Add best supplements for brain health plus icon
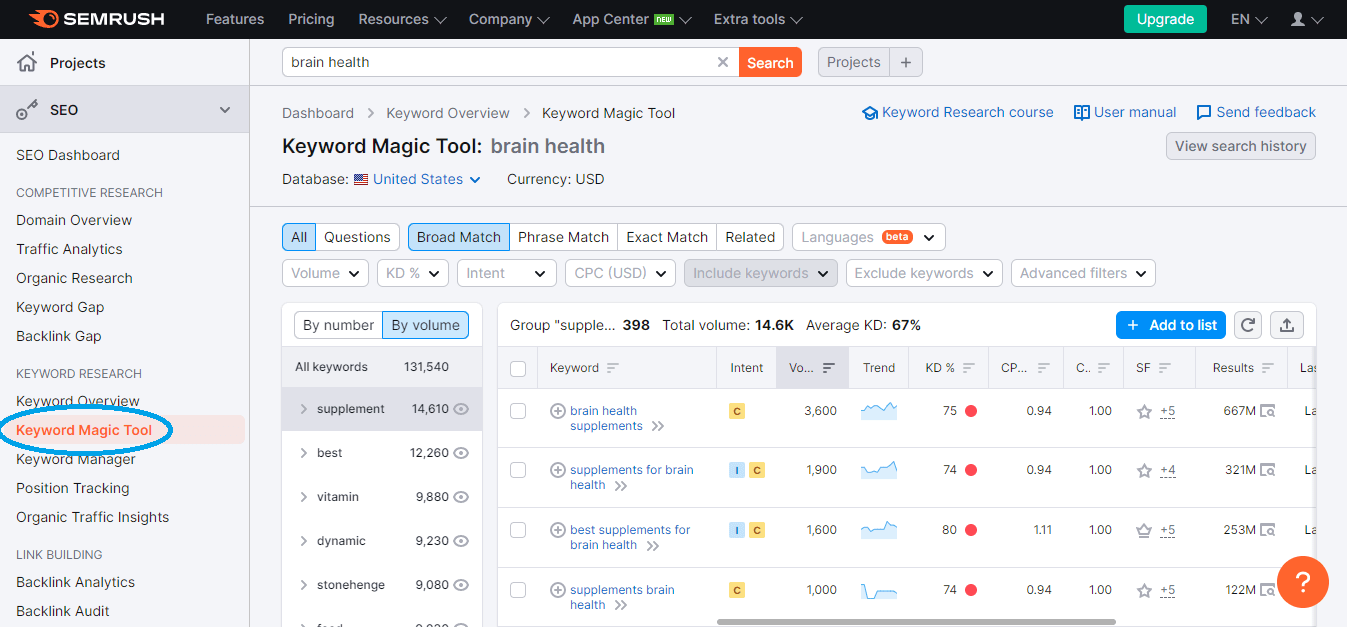1347x627 pixels. [558, 530]
